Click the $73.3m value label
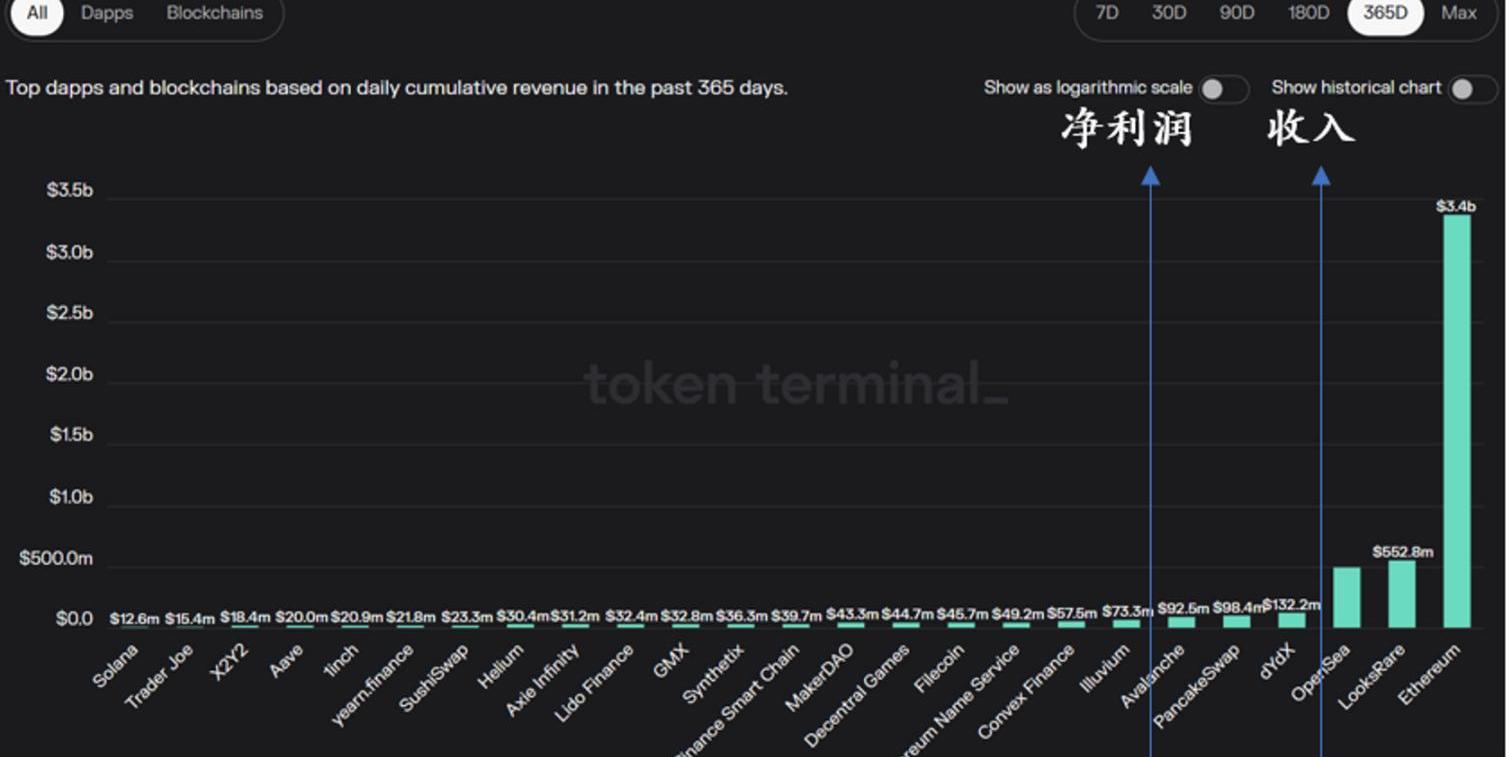Viewport: 1512px width, 757px height. (1127, 611)
